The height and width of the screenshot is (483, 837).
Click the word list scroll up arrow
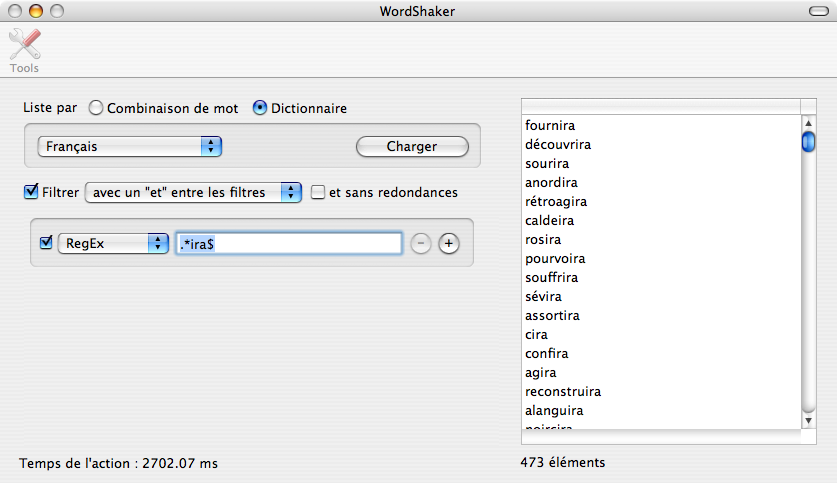pos(808,123)
